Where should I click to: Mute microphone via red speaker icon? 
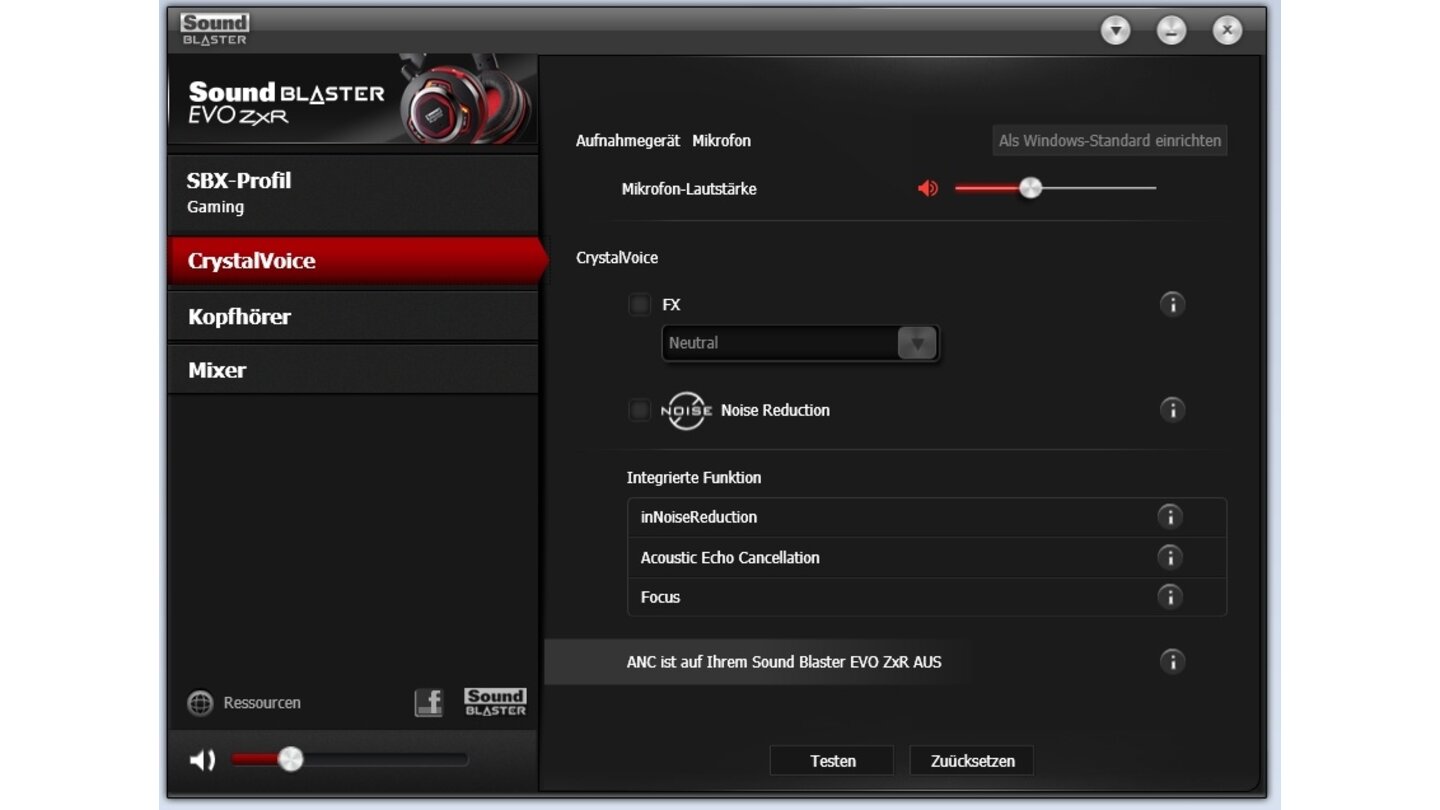928,188
